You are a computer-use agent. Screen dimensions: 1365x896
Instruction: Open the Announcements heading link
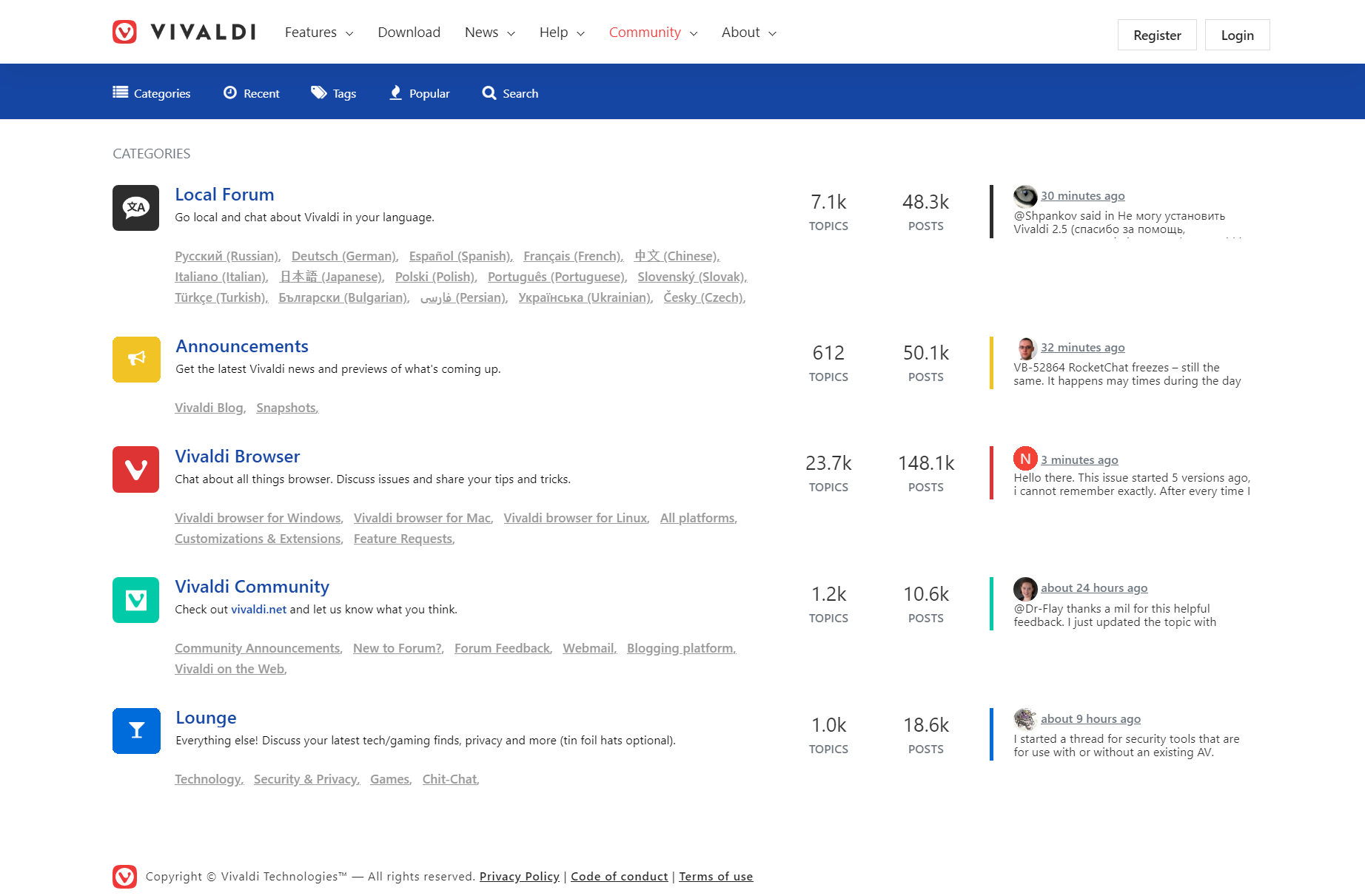[x=242, y=346]
